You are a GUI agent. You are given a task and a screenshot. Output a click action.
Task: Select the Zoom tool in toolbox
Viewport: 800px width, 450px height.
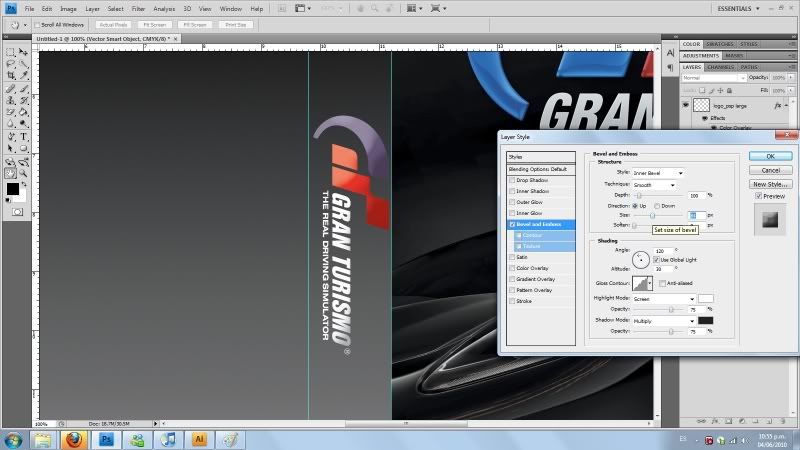pyautogui.click(x=23, y=173)
